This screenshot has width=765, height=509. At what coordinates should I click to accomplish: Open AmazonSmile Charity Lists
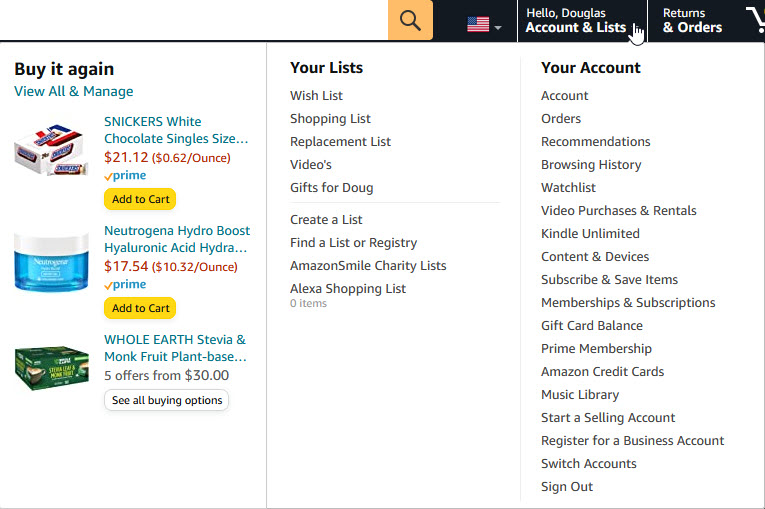368,266
